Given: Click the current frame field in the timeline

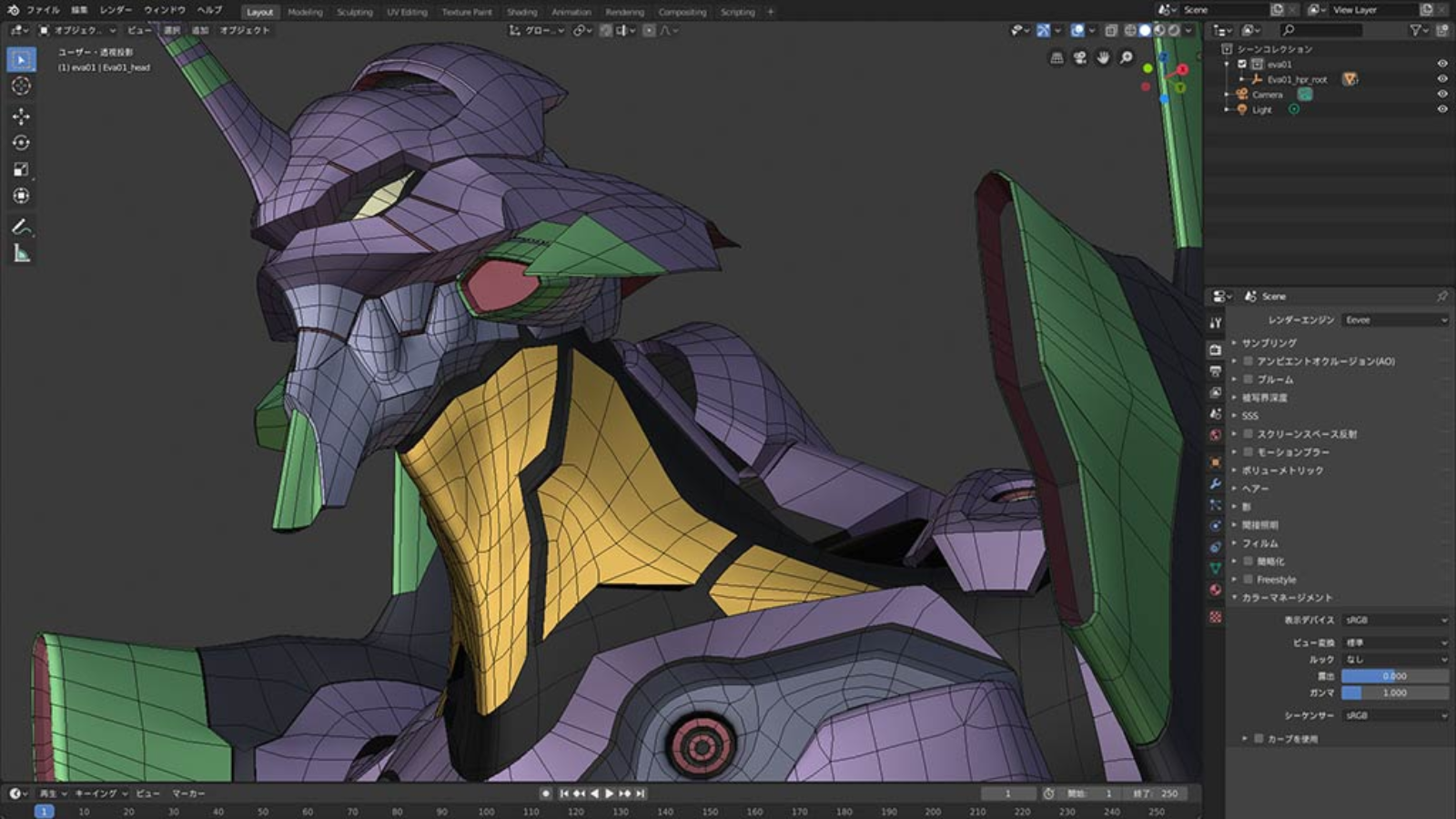Looking at the screenshot, I should 1006,793.
